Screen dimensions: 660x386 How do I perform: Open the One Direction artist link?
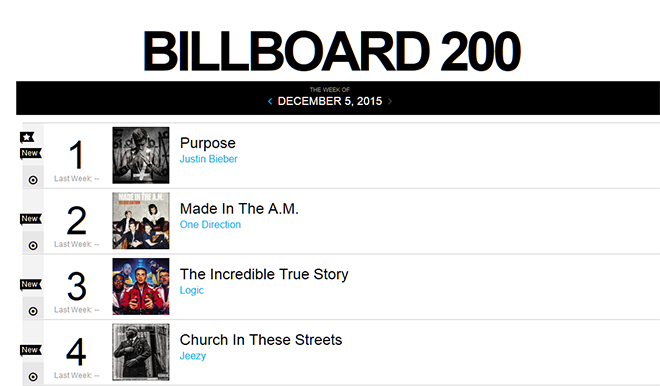pyautogui.click(x=210, y=225)
